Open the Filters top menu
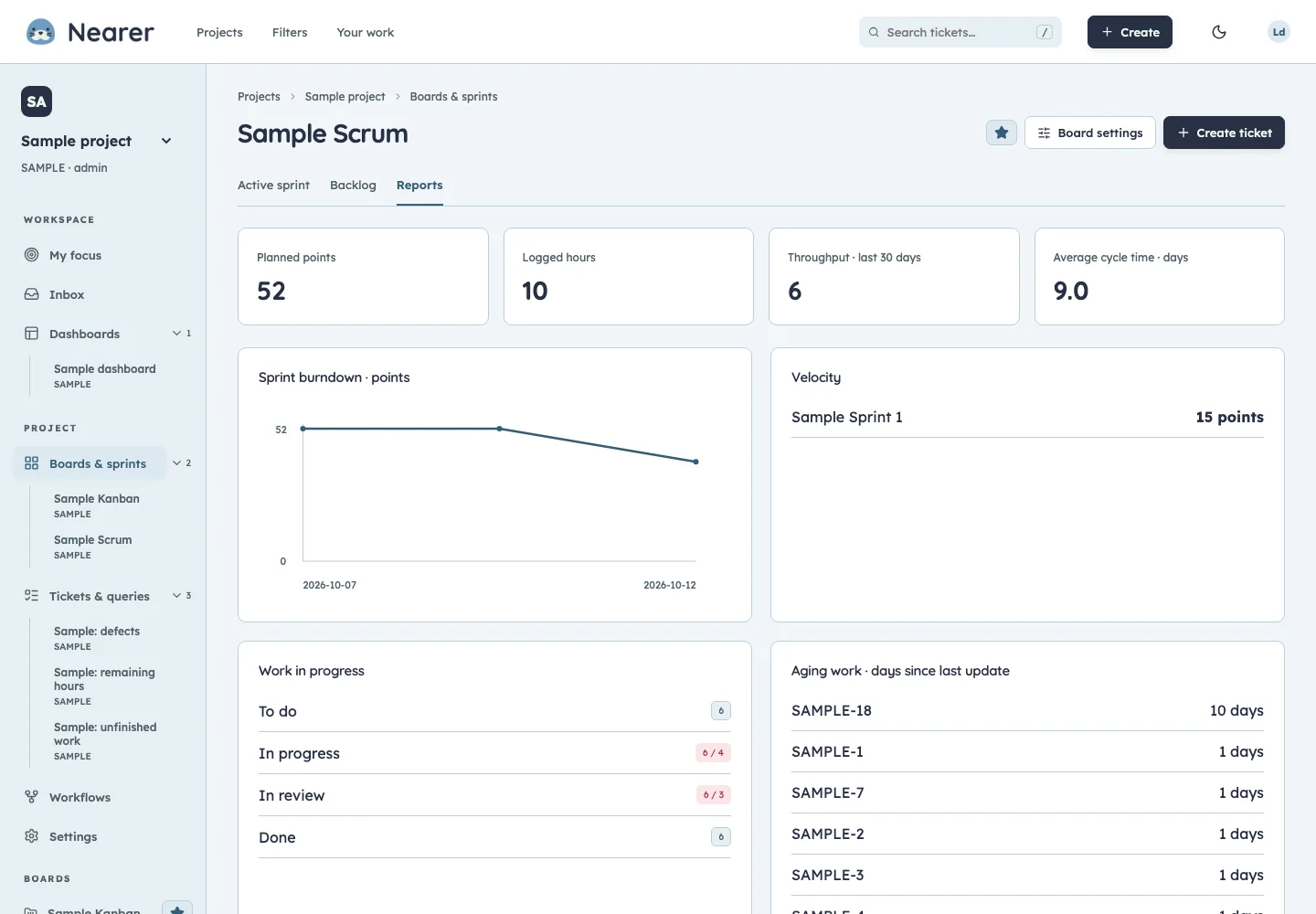This screenshot has height=914, width=1316. pos(290,32)
